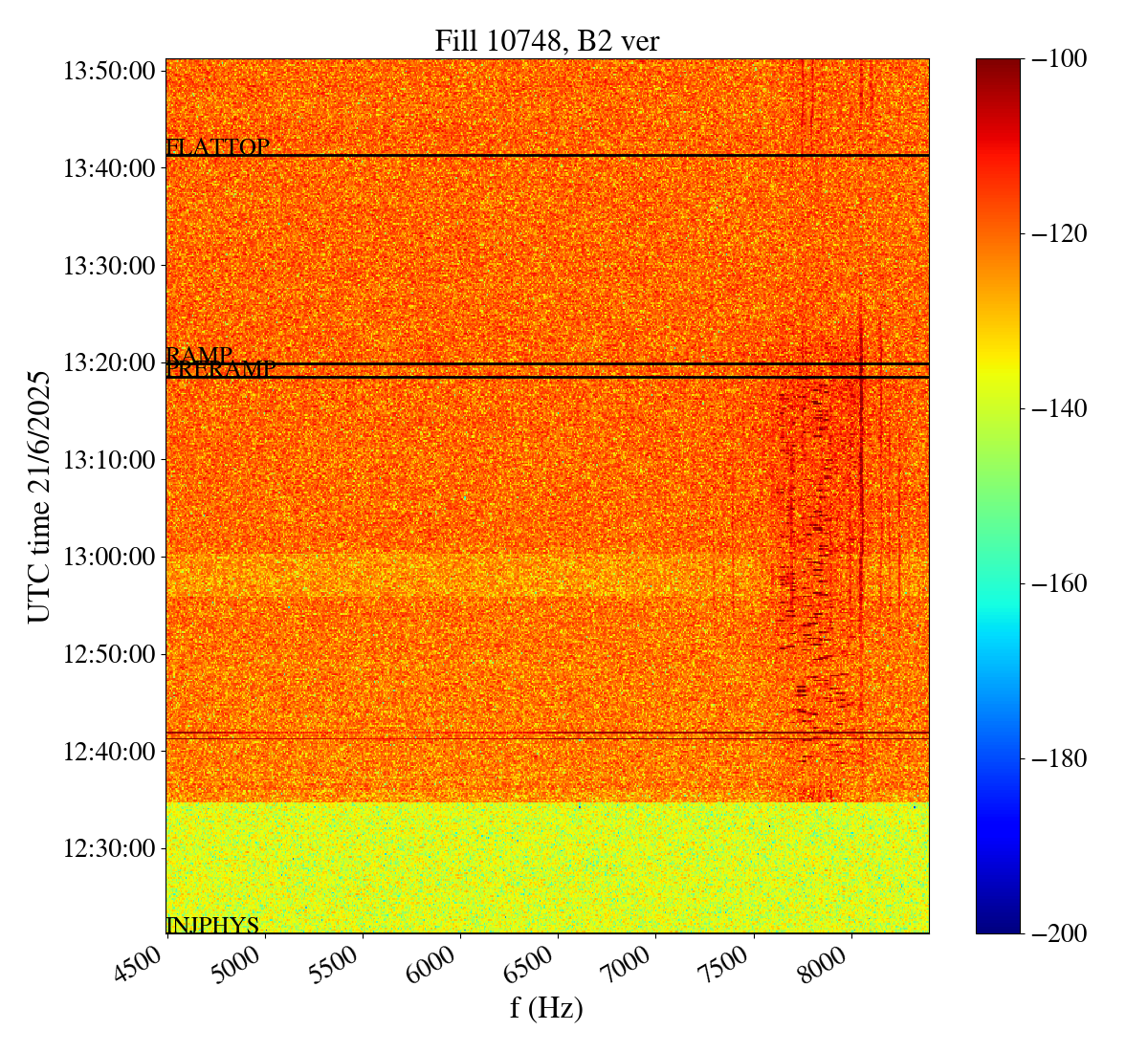Click the 'UTC time 21/6/2025' y-axis label
The width and height of the screenshot is (1148, 1052).
coord(39,496)
